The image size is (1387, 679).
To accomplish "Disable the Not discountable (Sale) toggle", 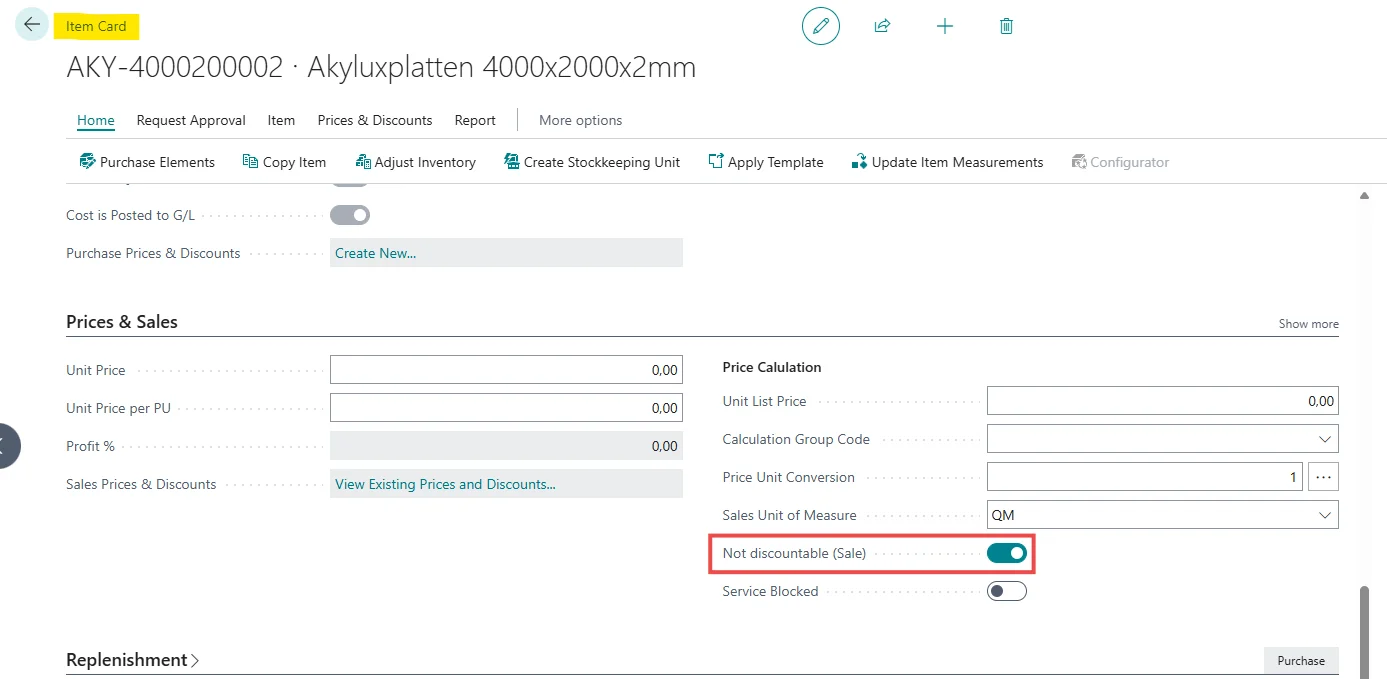I will tap(1006, 553).
